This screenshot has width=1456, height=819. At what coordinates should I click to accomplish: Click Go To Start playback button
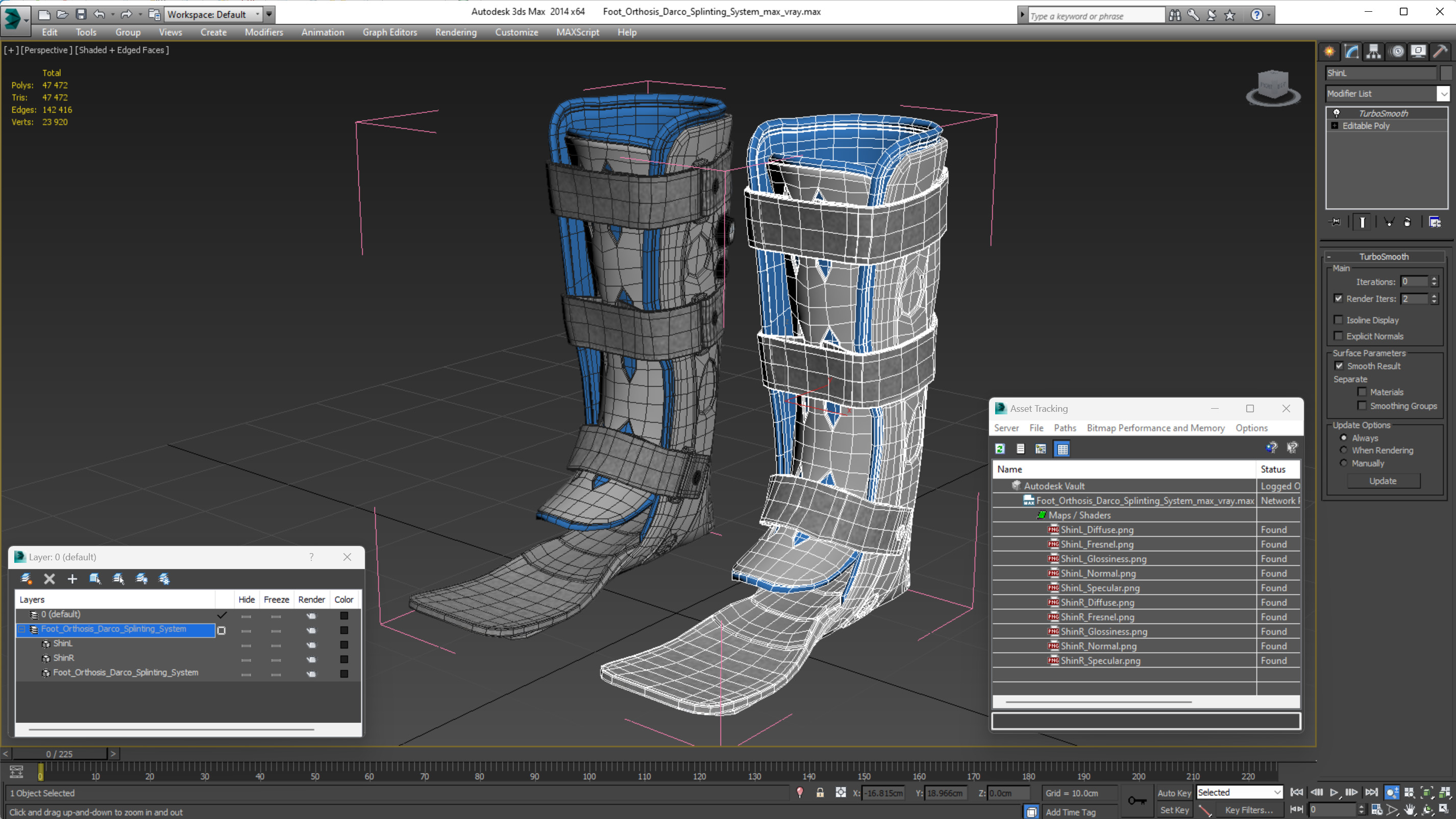click(1297, 793)
